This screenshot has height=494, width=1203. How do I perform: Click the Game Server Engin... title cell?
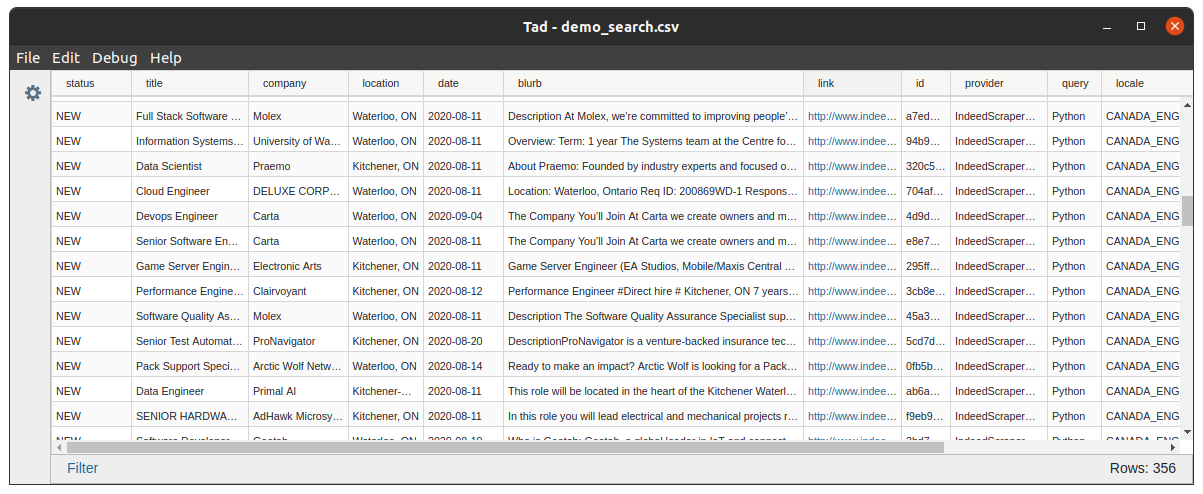(x=190, y=266)
